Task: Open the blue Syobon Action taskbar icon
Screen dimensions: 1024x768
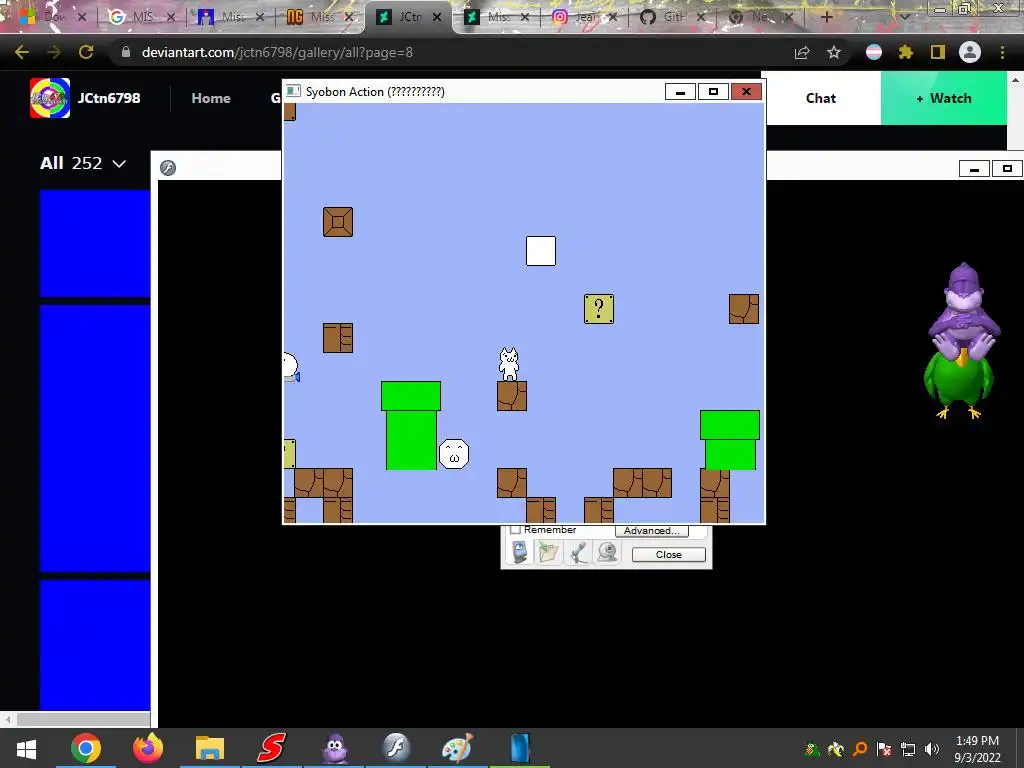Action: [x=520, y=748]
